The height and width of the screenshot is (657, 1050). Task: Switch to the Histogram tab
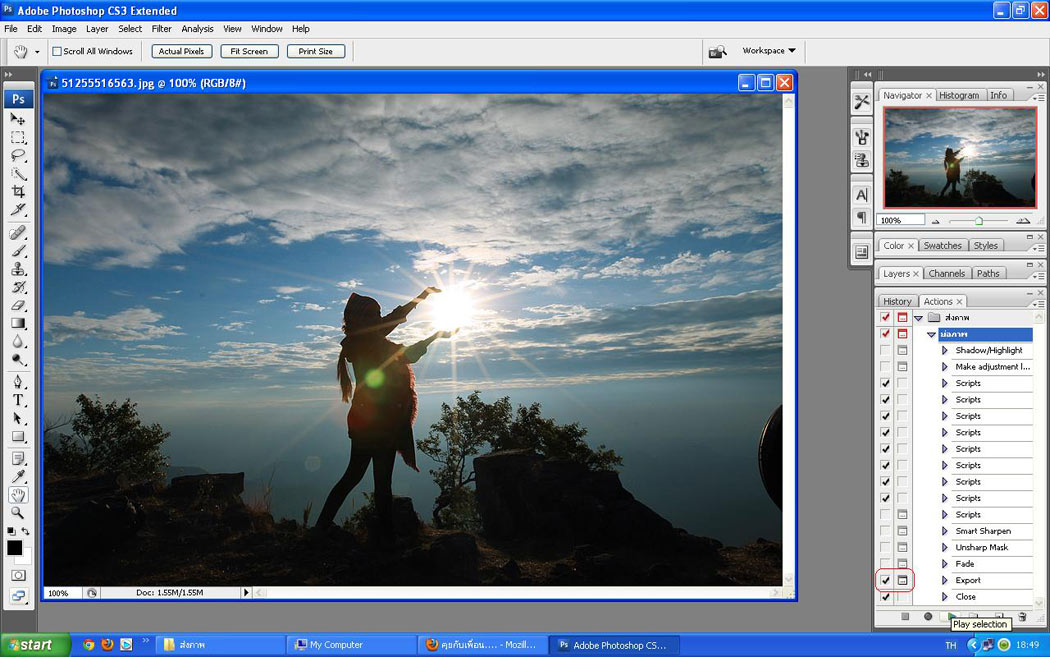coord(959,95)
